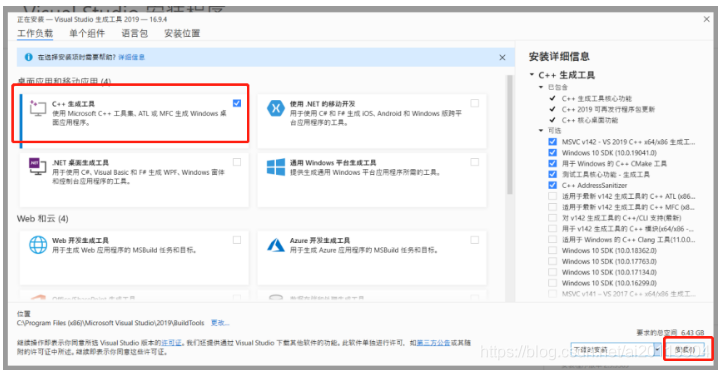The image size is (719, 370).
Task: Click the Web 开发生成工具 globe icon
Action: tap(38, 244)
